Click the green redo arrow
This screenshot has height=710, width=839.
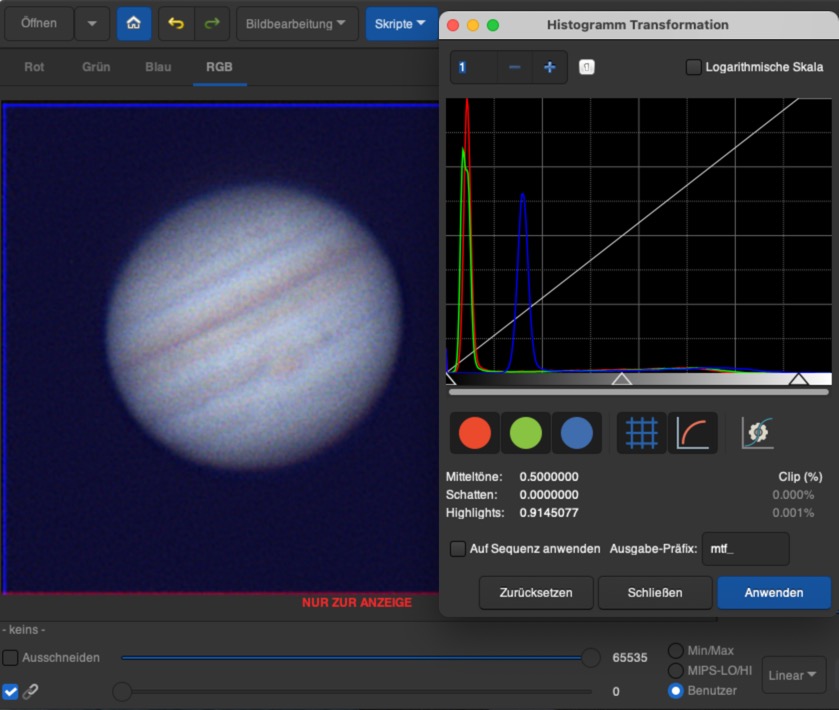(212, 23)
